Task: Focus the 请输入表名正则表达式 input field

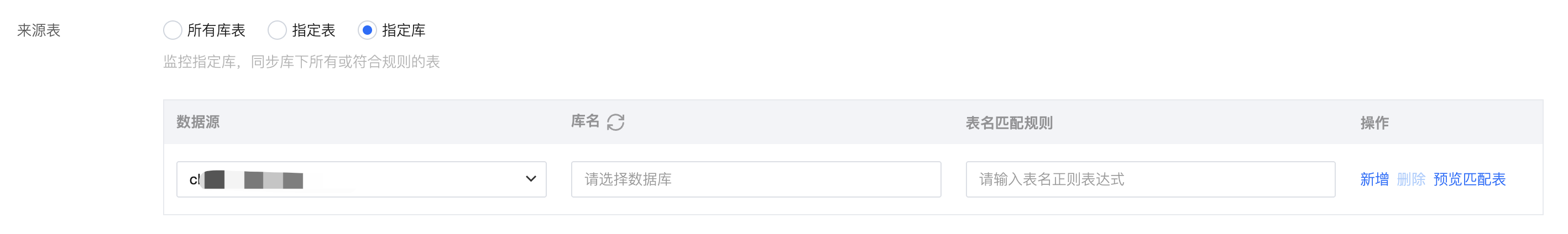Action: (x=1150, y=179)
